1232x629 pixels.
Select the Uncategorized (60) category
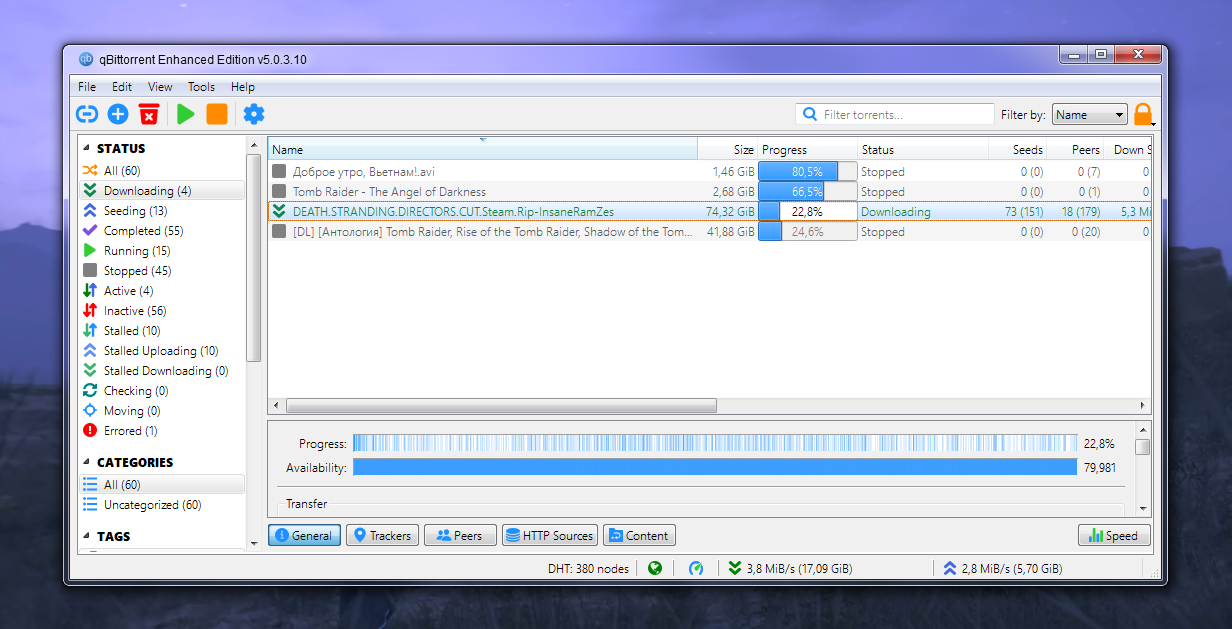(x=161, y=505)
